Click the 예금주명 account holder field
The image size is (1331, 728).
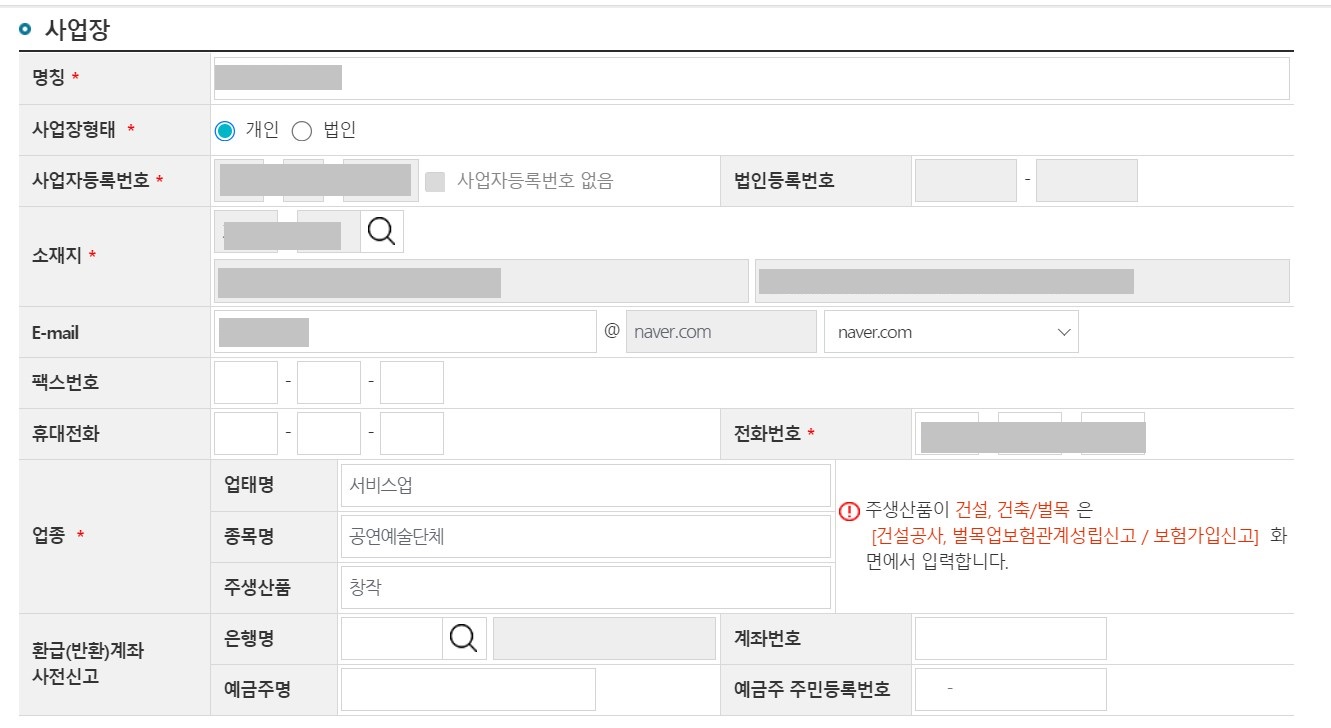point(468,689)
